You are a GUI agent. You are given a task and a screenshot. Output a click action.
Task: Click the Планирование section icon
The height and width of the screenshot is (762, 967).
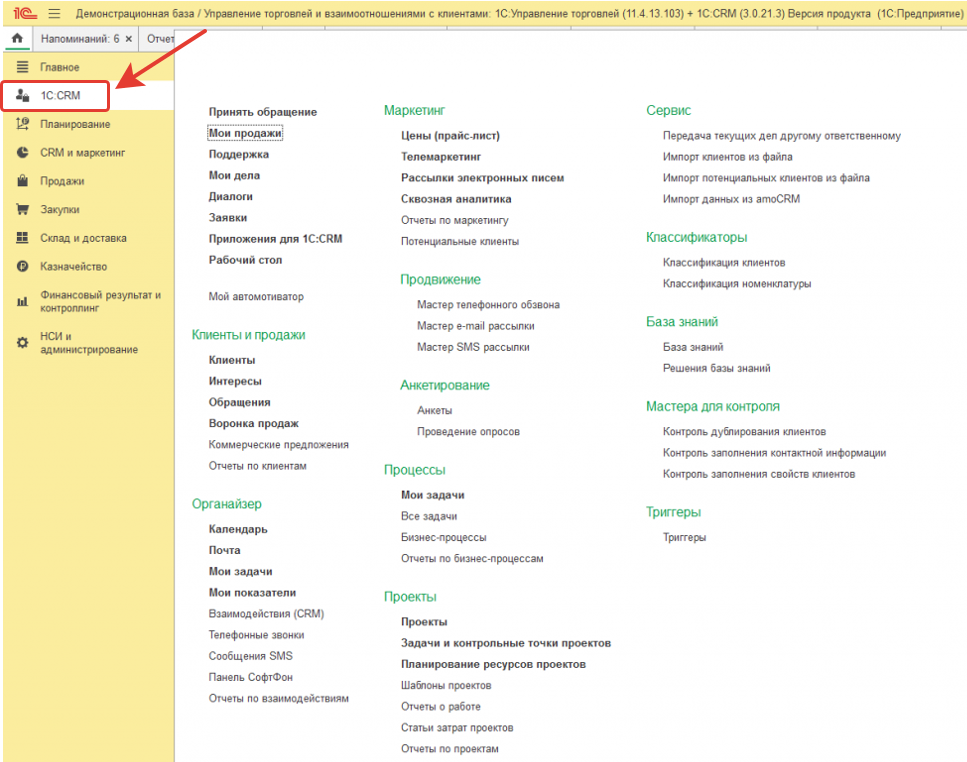(x=22, y=124)
